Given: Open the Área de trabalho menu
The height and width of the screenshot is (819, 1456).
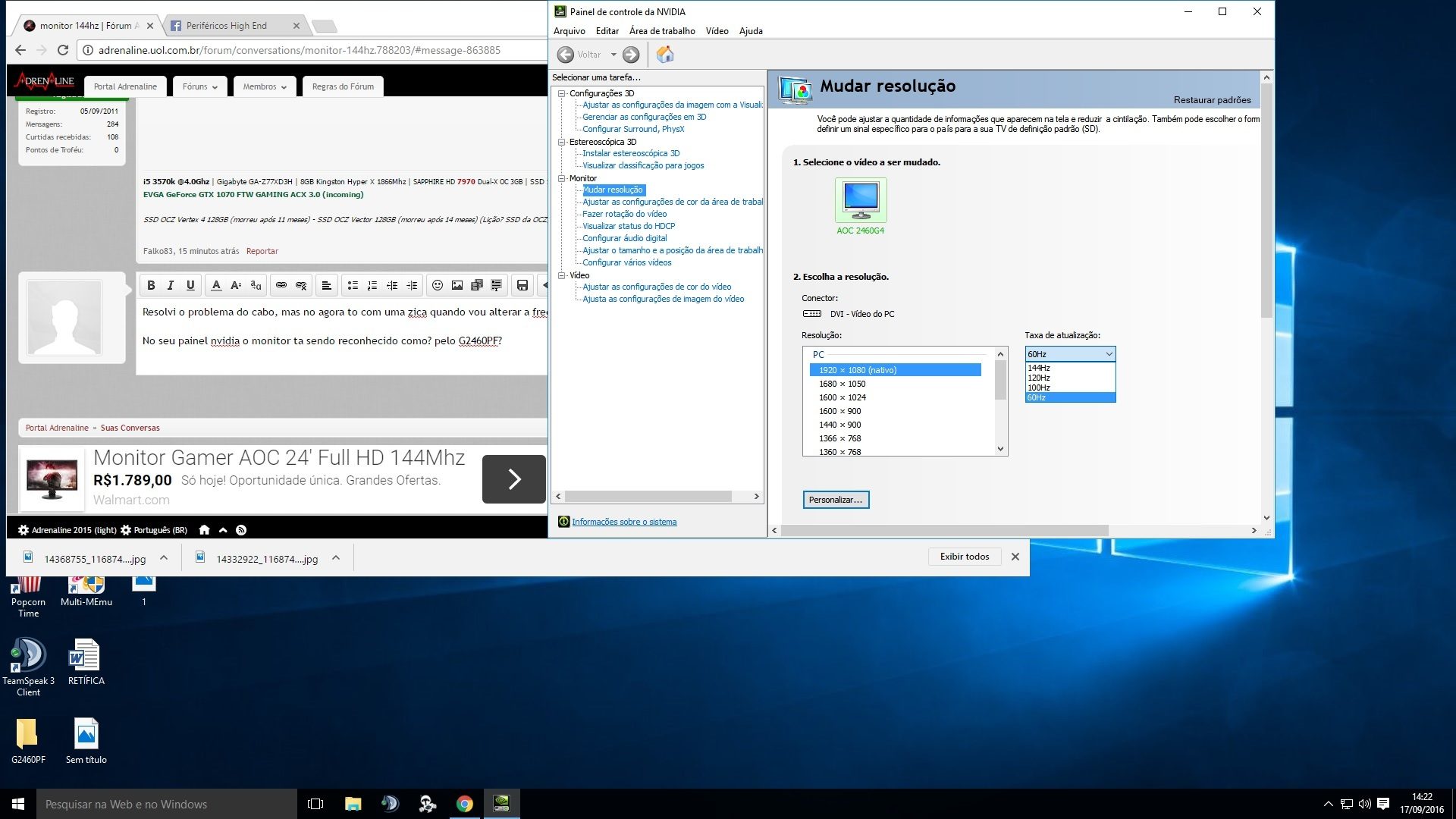Looking at the screenshot, I should (x=662, y=31).
